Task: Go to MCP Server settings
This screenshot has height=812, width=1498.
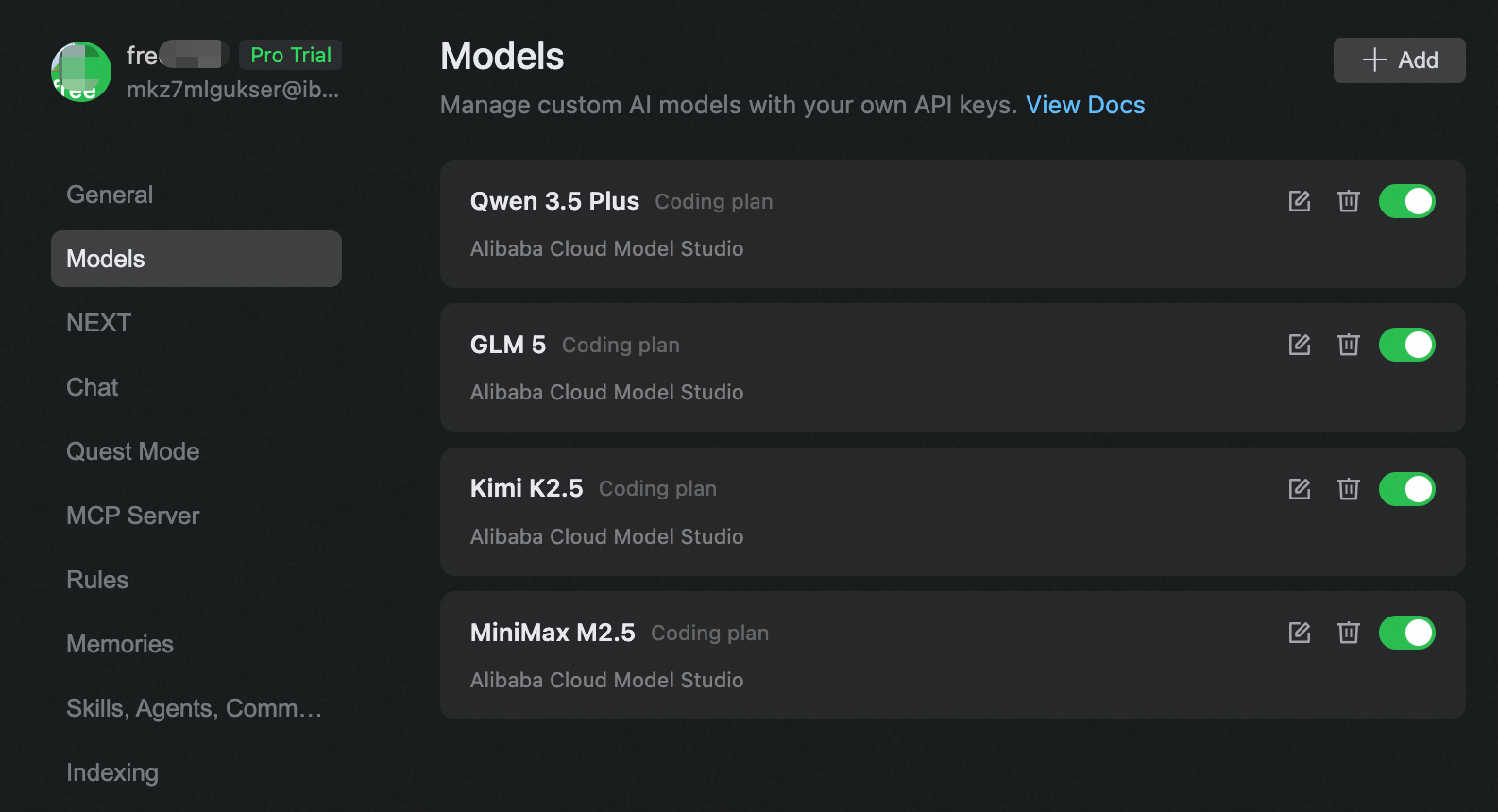Action: click(x=133, y=516)
